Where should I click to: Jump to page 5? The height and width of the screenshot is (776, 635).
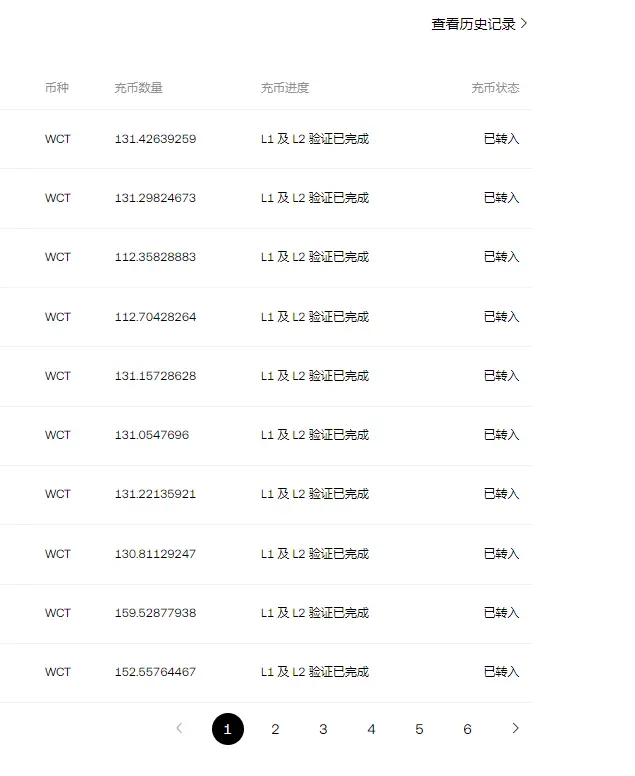(419, 728)
